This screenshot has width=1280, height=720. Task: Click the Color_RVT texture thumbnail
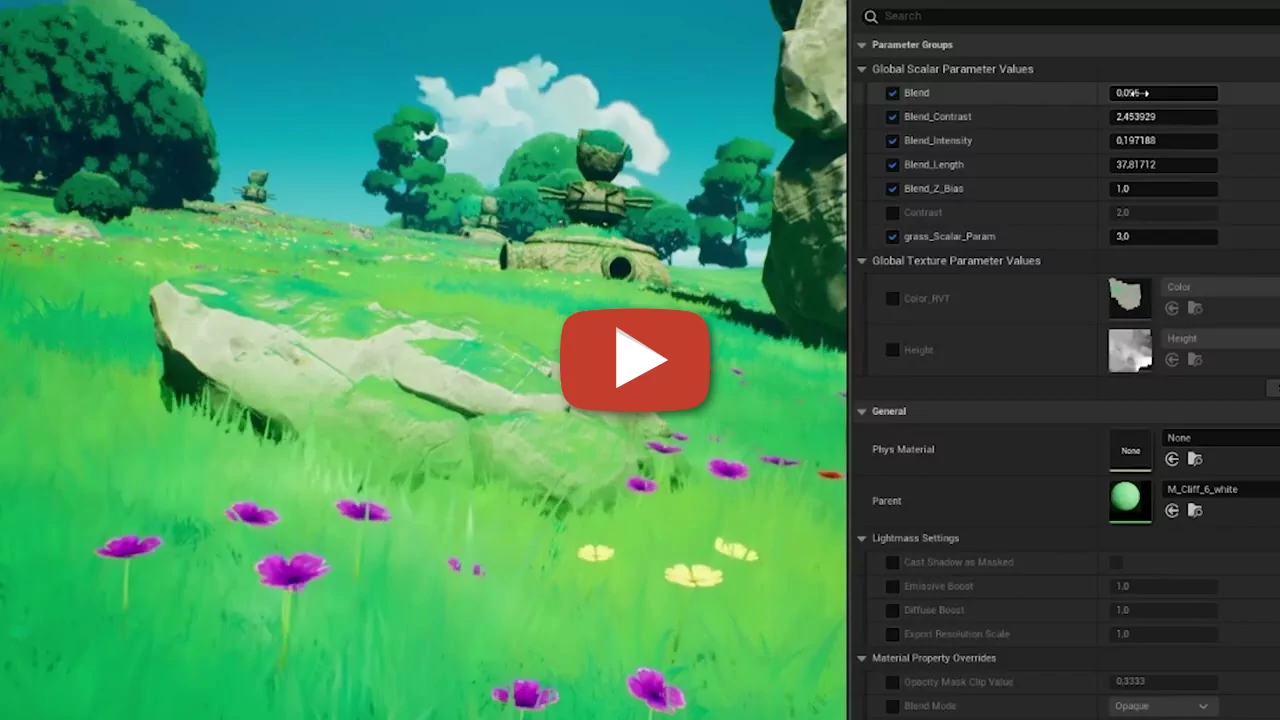click(x=1130, y=298)
